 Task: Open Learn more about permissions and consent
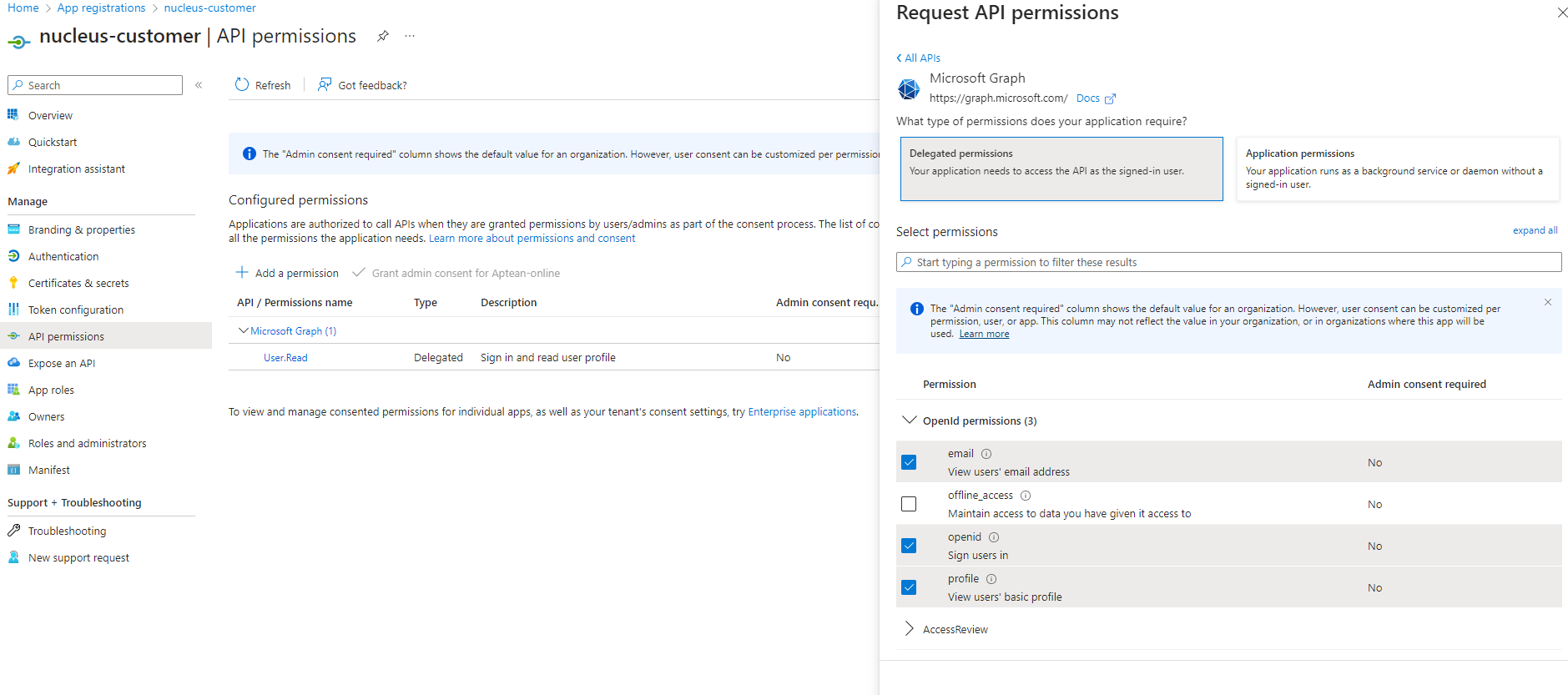pos(532,238)
